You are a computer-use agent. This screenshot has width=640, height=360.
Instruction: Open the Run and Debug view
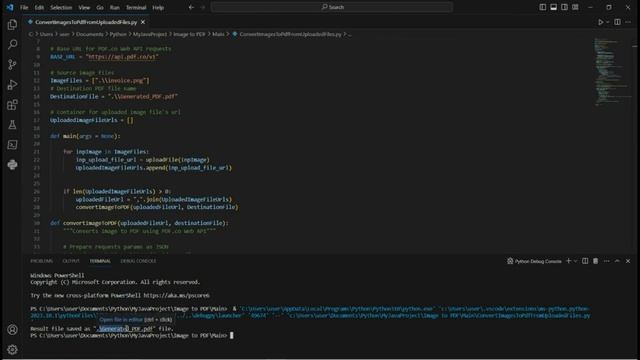click(x=12, y=84)
